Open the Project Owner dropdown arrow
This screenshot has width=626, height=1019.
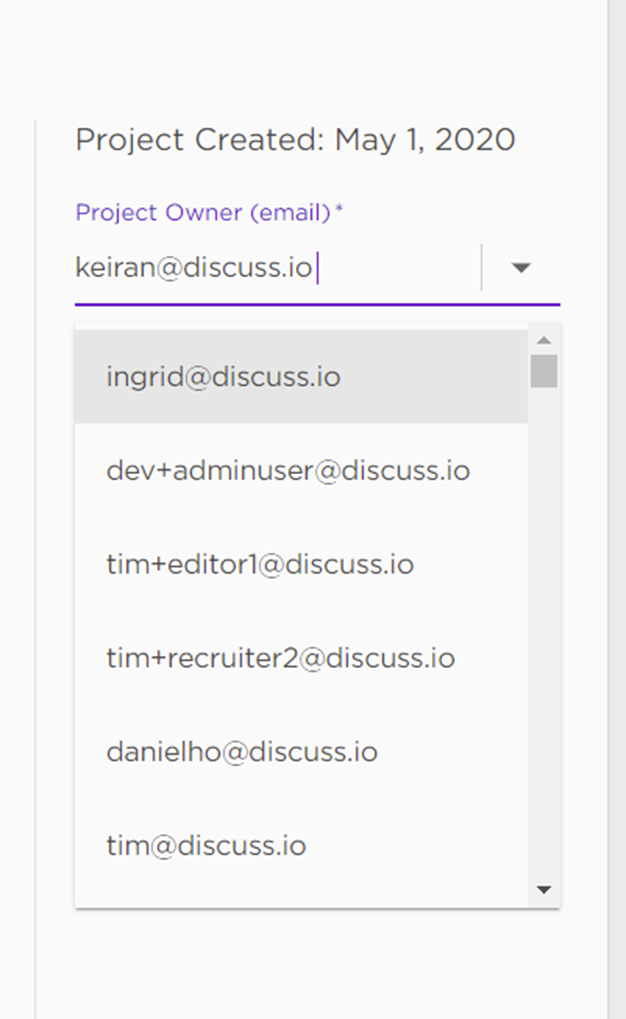click(521, 267)
